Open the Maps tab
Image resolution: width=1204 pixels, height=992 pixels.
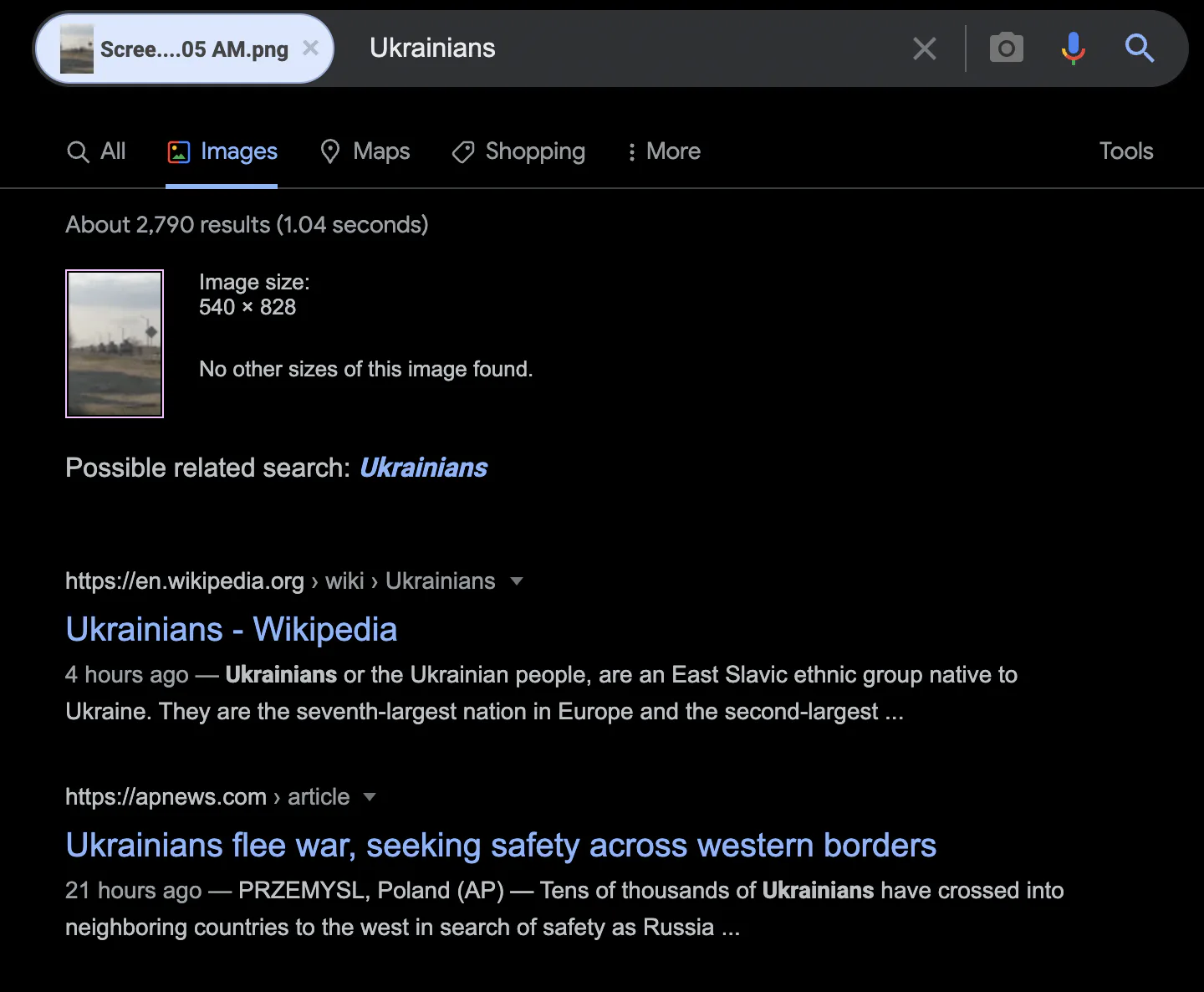pyautogui.click(x=365, y=151)
